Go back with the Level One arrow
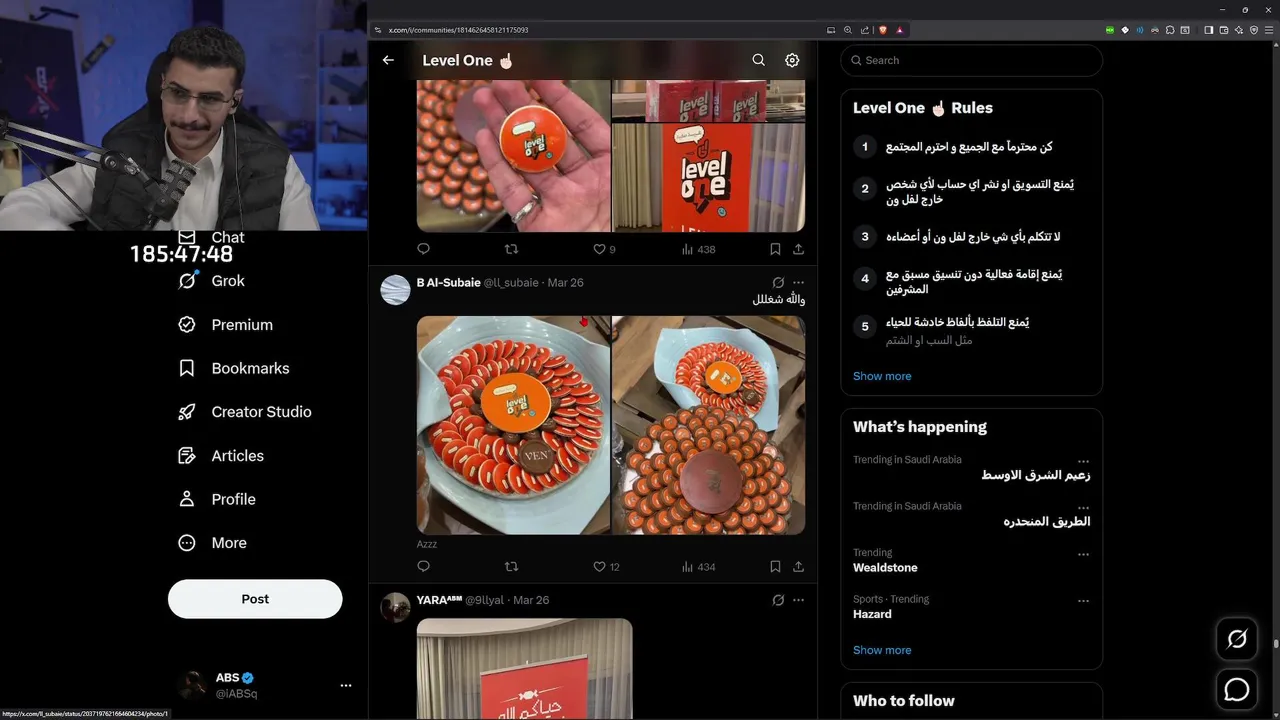1280x720 pixels. tap(388, 60)
